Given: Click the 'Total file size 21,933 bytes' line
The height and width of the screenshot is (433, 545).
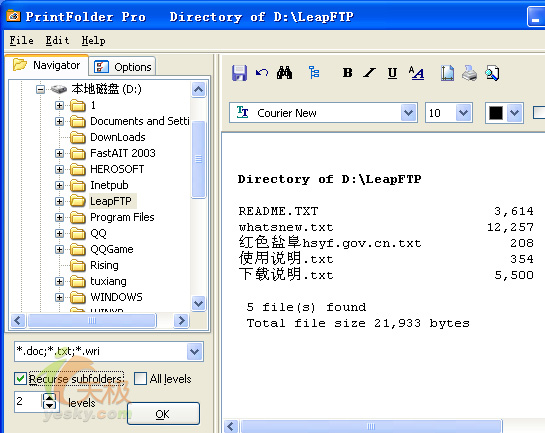Looking at the screenshot, I should coord(358,323).
